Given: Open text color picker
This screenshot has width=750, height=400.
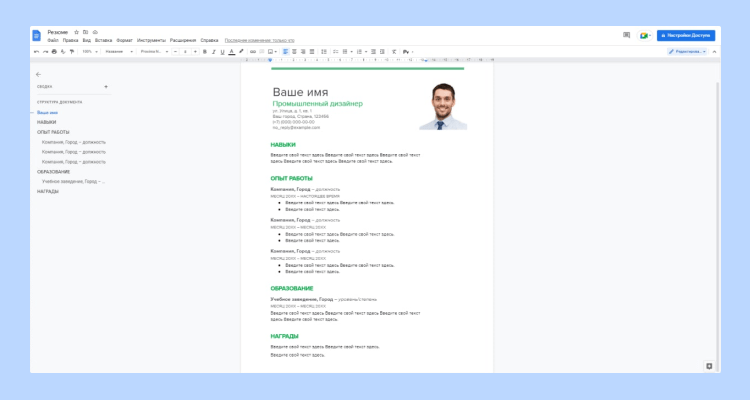Looking at the screenshot, I should [232, 52].
